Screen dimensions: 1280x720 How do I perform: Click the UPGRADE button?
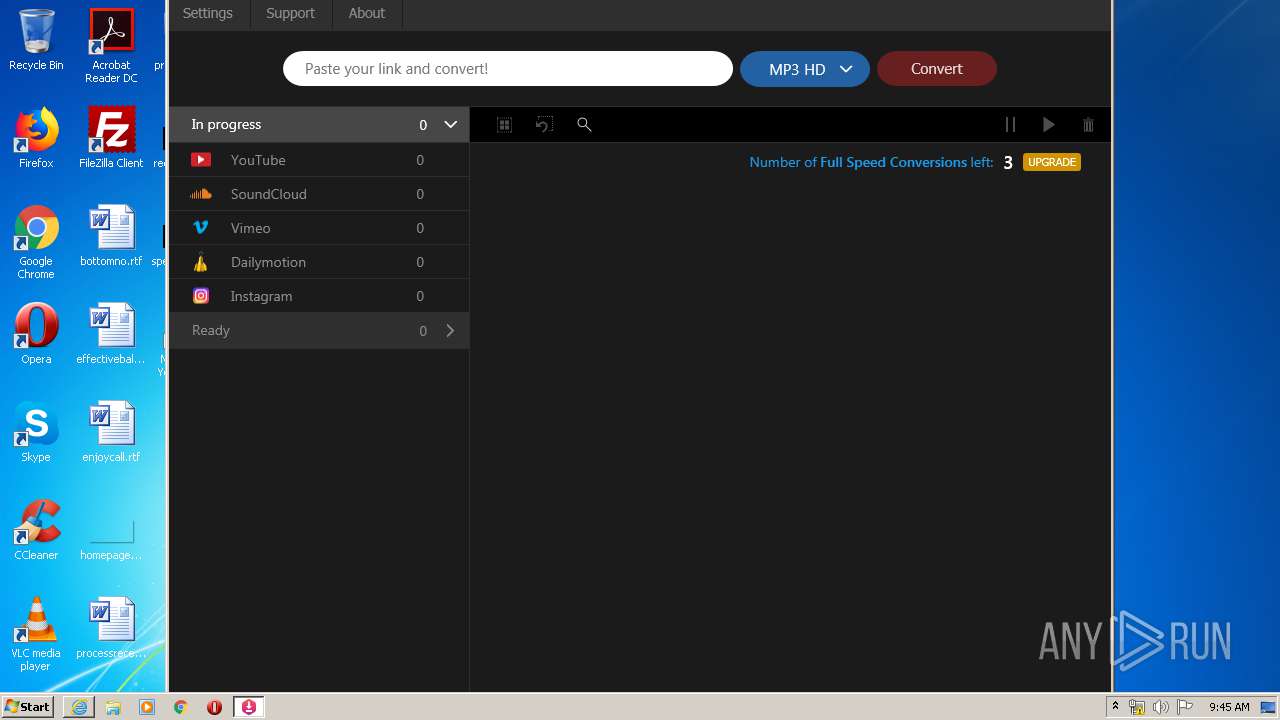[x=1052, y=162]
